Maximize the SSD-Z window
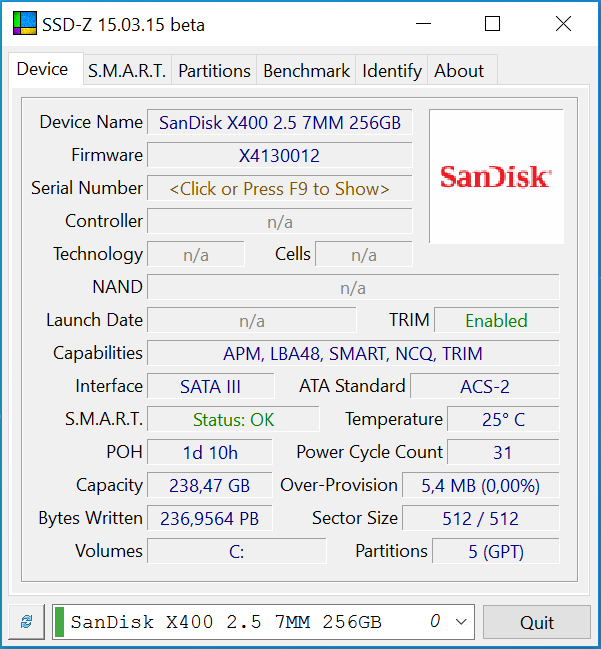The width and height of the screenshot is (601, 649). click(x=493, y=24)
